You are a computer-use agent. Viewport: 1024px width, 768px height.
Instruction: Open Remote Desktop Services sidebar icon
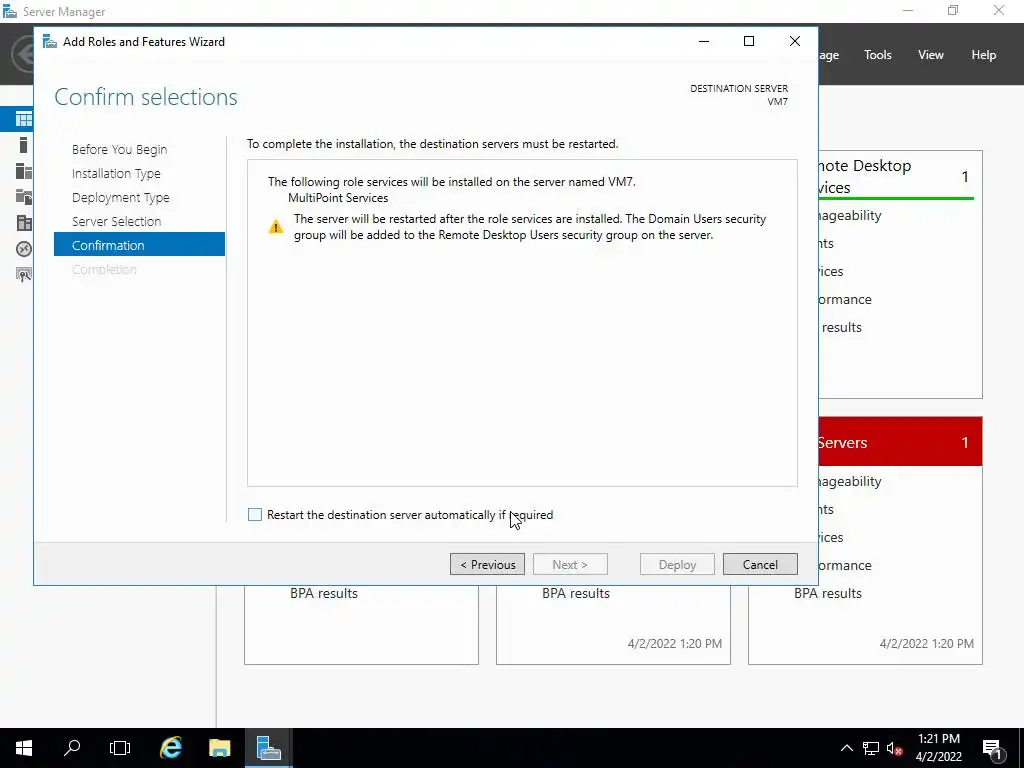coord(24,249)
